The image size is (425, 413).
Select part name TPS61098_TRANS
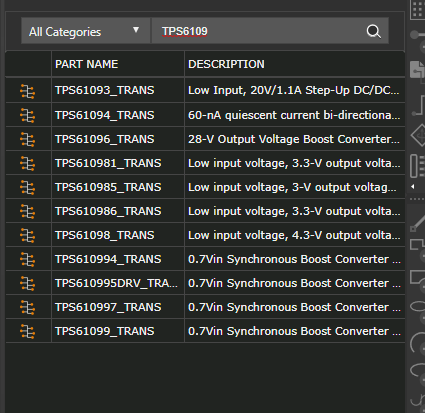(104, 235)
